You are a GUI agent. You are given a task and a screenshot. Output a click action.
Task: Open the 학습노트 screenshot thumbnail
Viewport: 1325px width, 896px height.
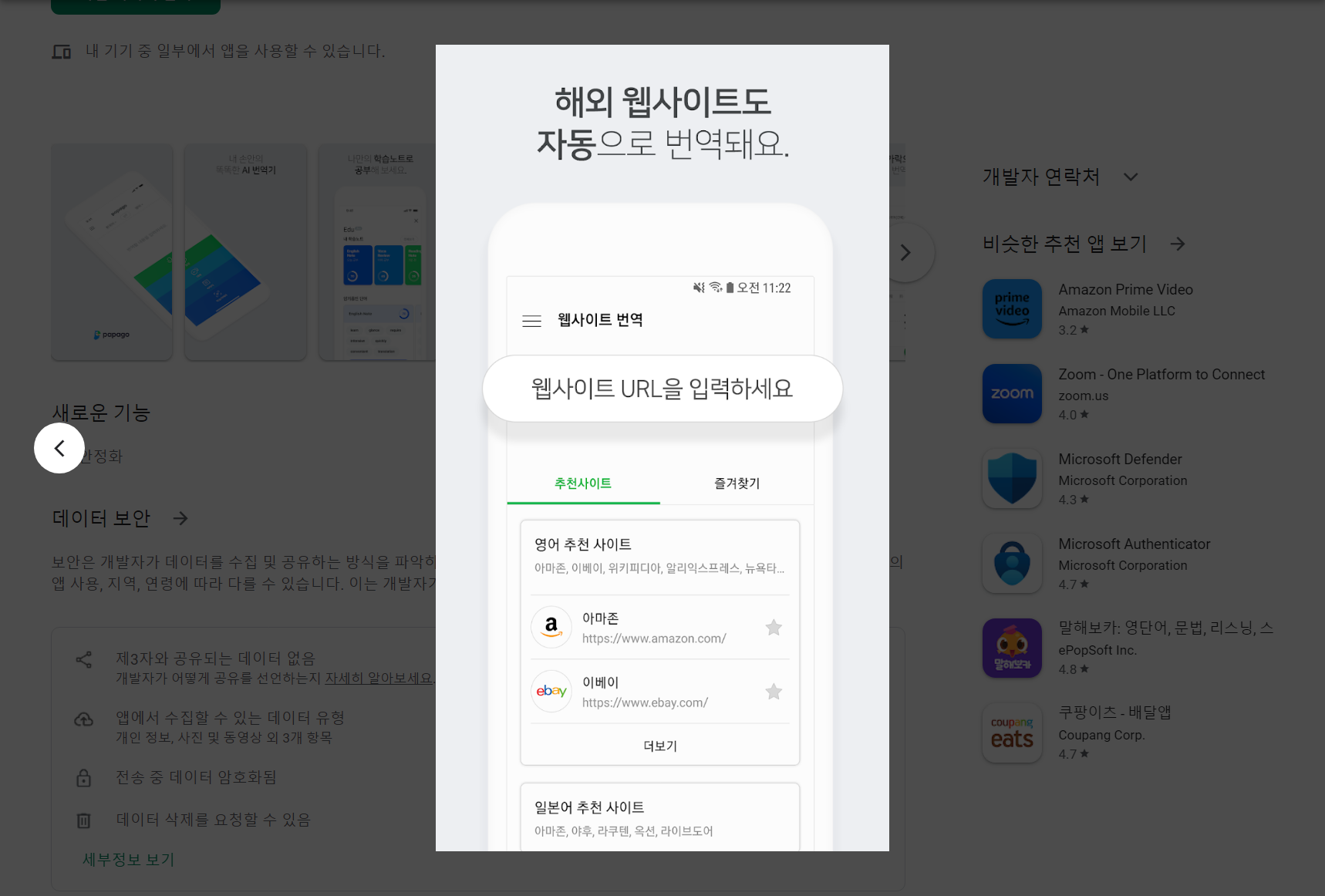pos(377,252)
